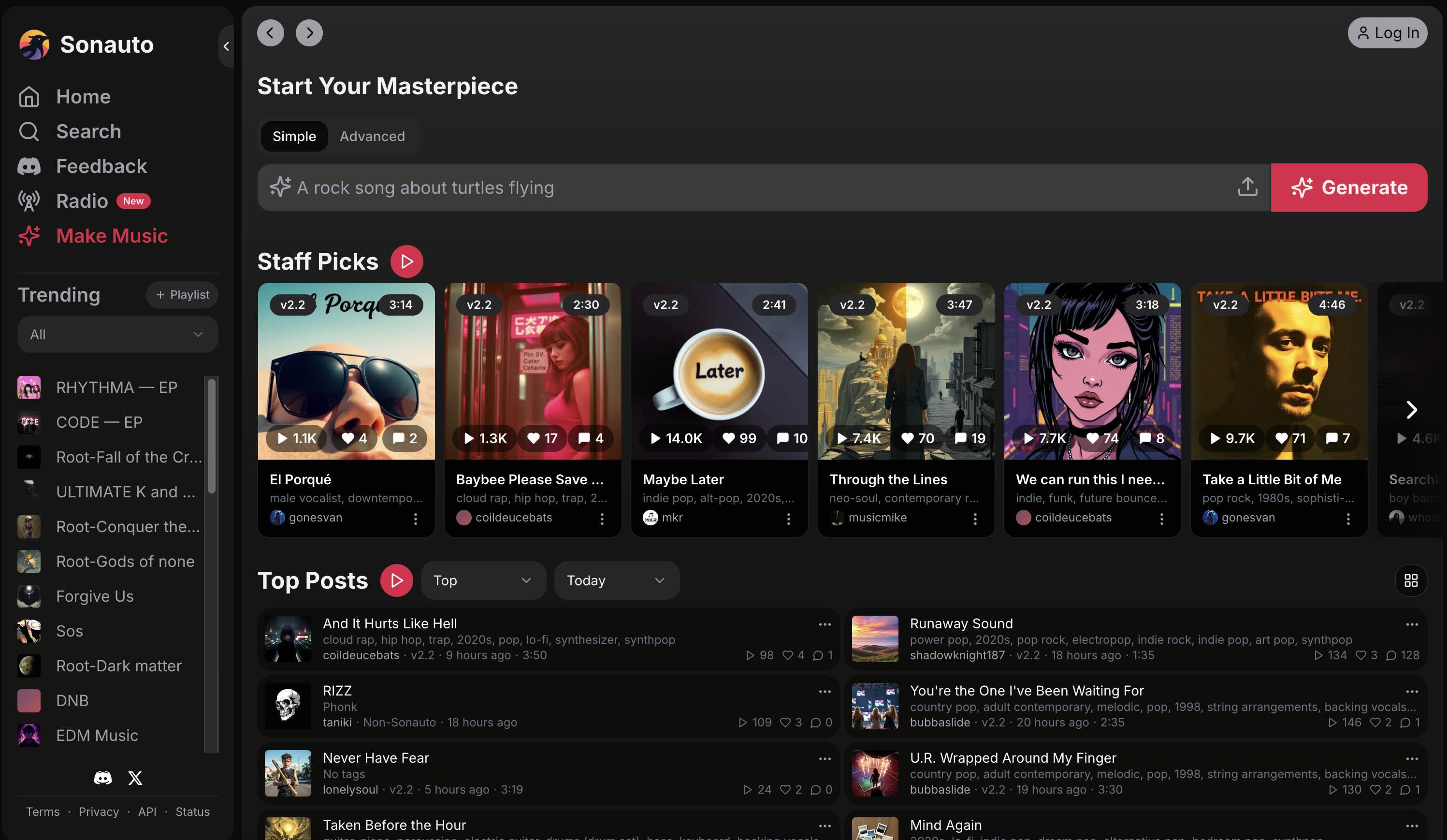Collapse the sidebar with the chevron
The height and width of the screenshot is (840, 1447).
coord(226,46)
